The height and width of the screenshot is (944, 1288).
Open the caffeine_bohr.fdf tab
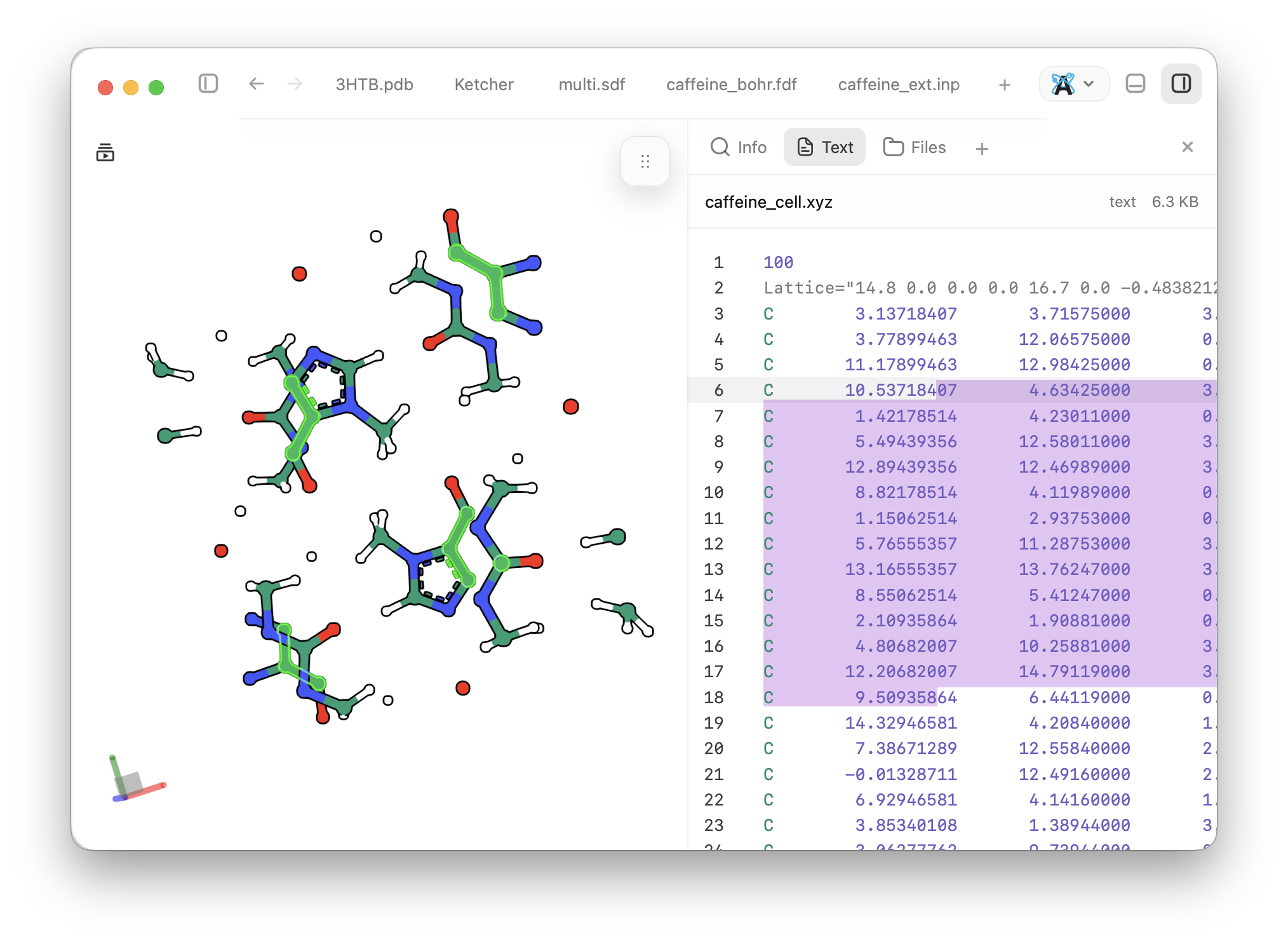pyautogui.click(x=731, y=84)
